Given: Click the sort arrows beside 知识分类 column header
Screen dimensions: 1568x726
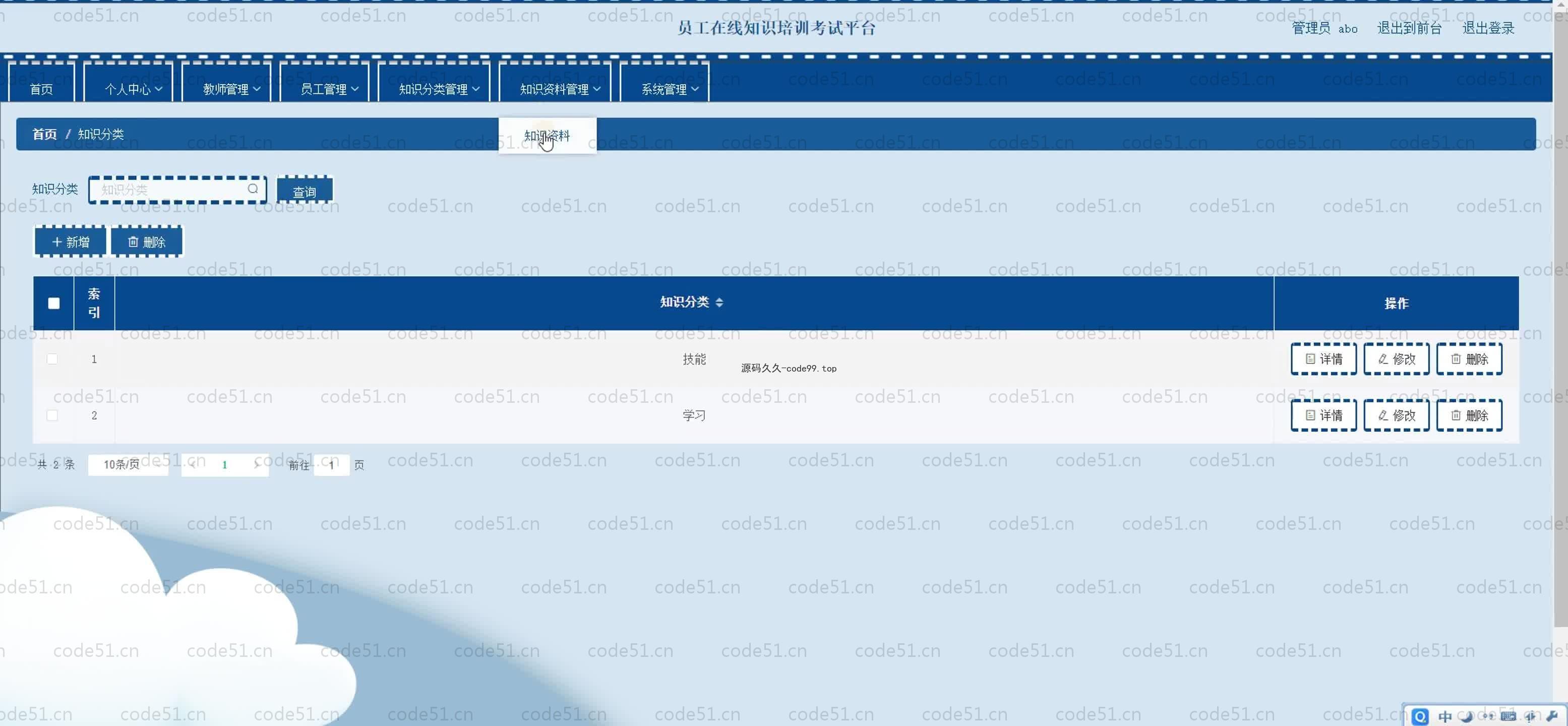Looking at the screenshot, I should [x=719, y=302].
